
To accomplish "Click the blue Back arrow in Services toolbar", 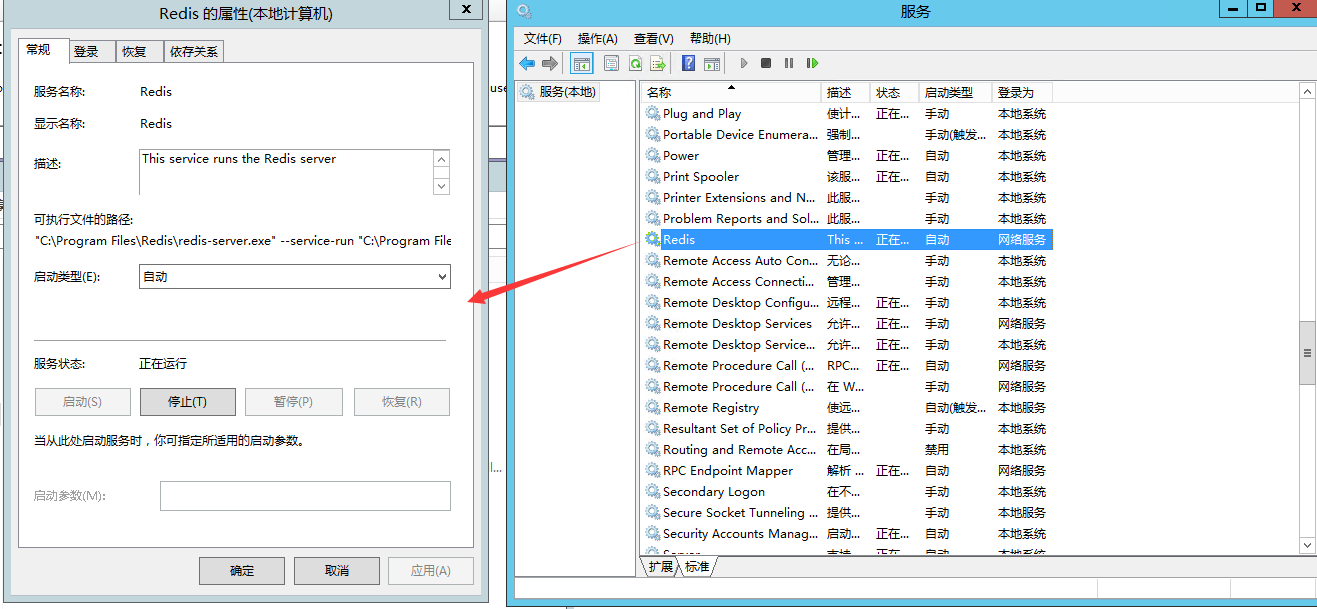I will 527,63.
